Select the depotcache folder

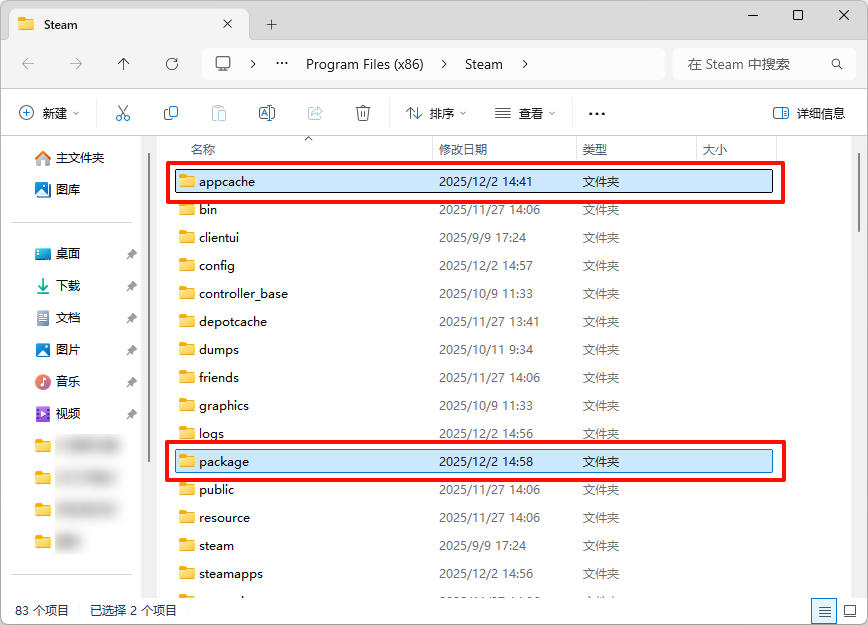474,322
